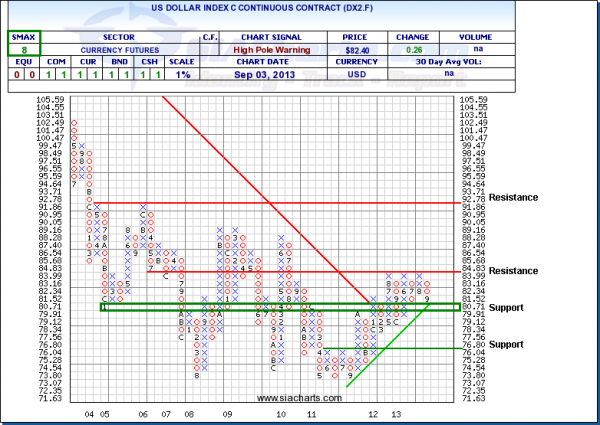Click the Support label near 76.80

click(x=506, y=343)
